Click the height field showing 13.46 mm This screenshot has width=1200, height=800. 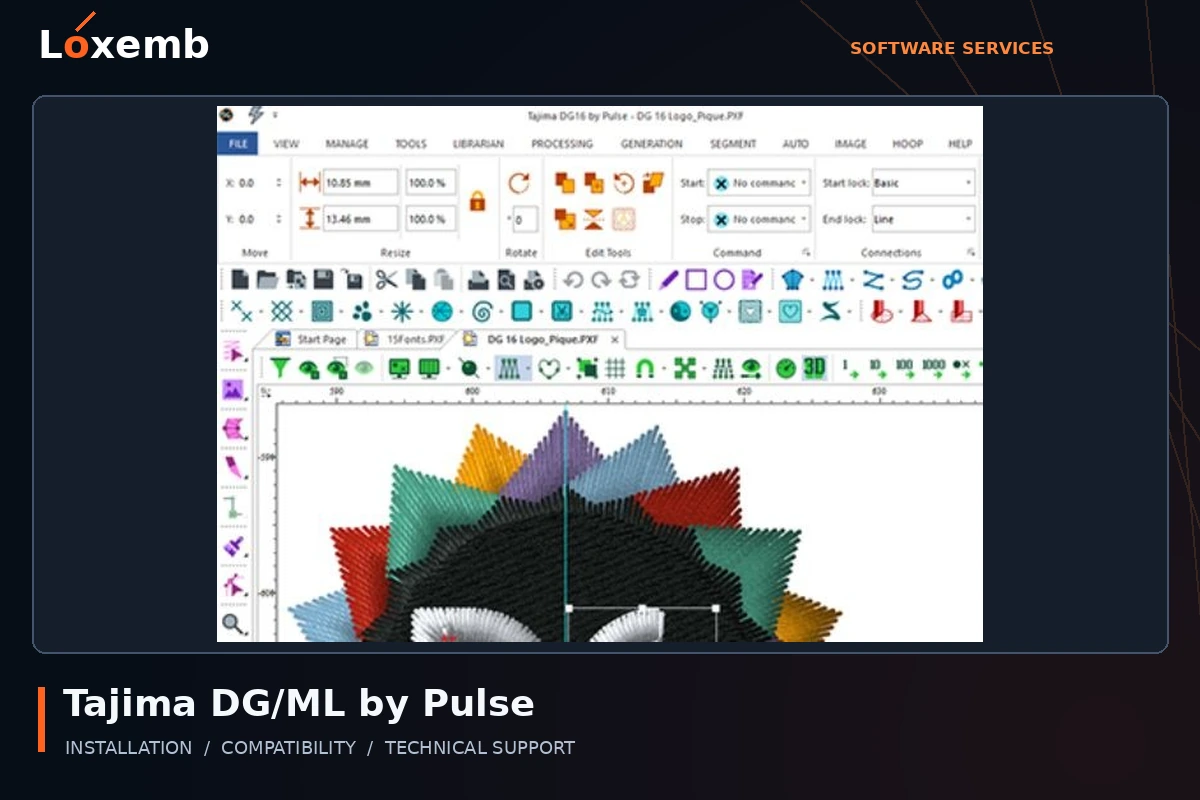coord(360,219)
